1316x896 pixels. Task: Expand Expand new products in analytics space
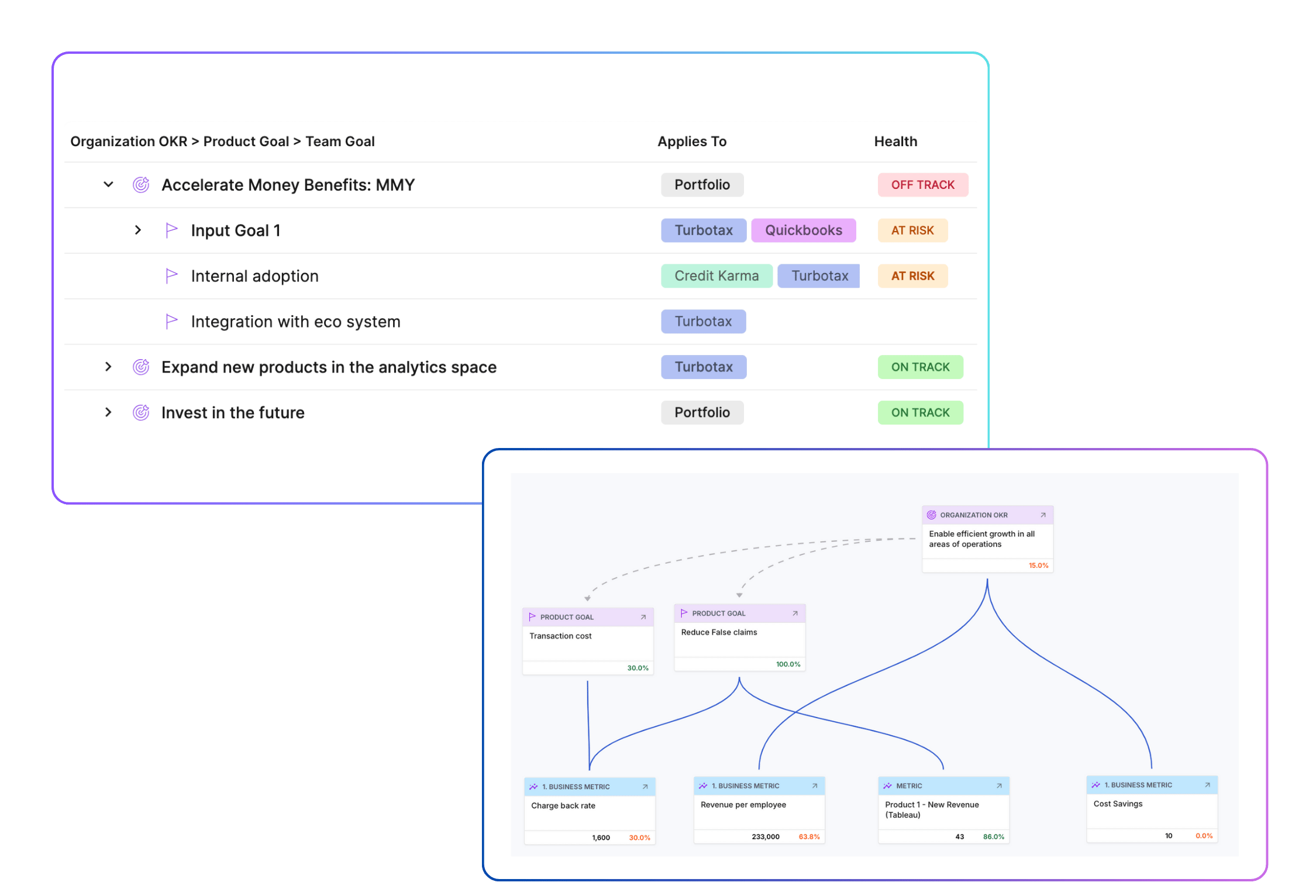pyautogui.click(x=108, y=367)
